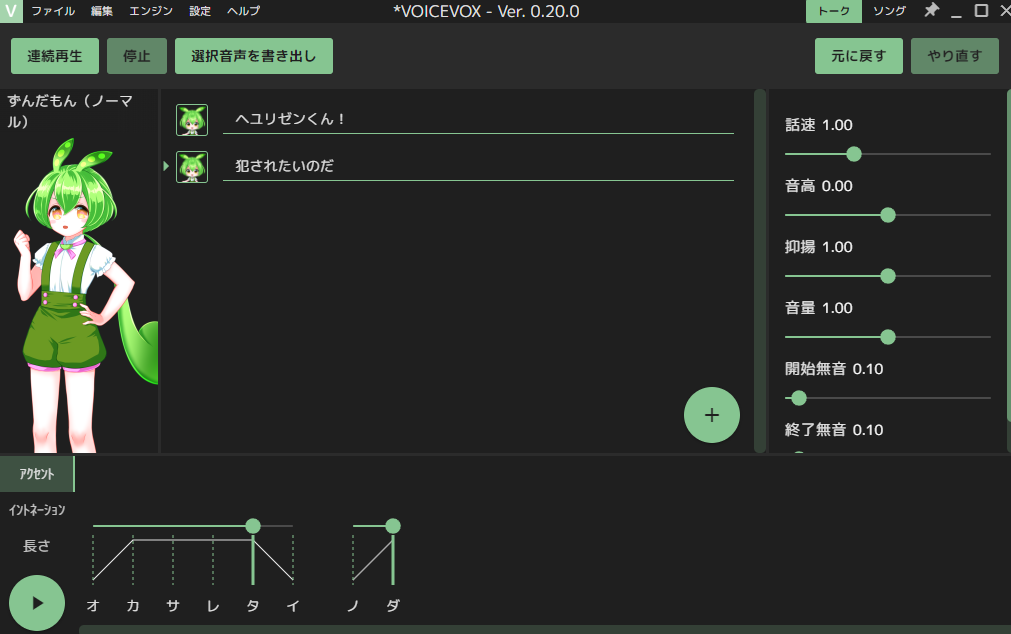The image size is (1011, 634).
Task: Close the VOICEVOX window
Action: [1004, 10]
